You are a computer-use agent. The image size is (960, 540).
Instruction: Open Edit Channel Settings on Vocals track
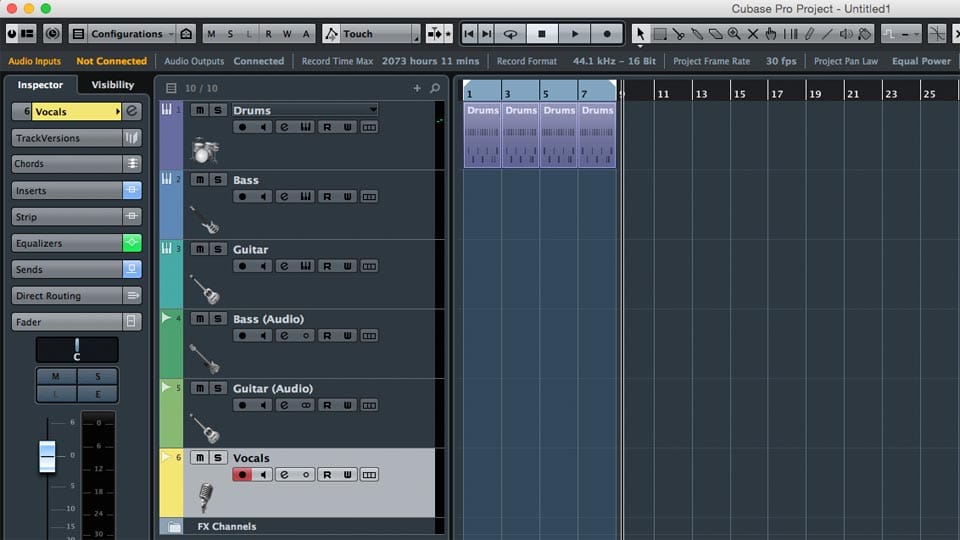pos(284,474)
